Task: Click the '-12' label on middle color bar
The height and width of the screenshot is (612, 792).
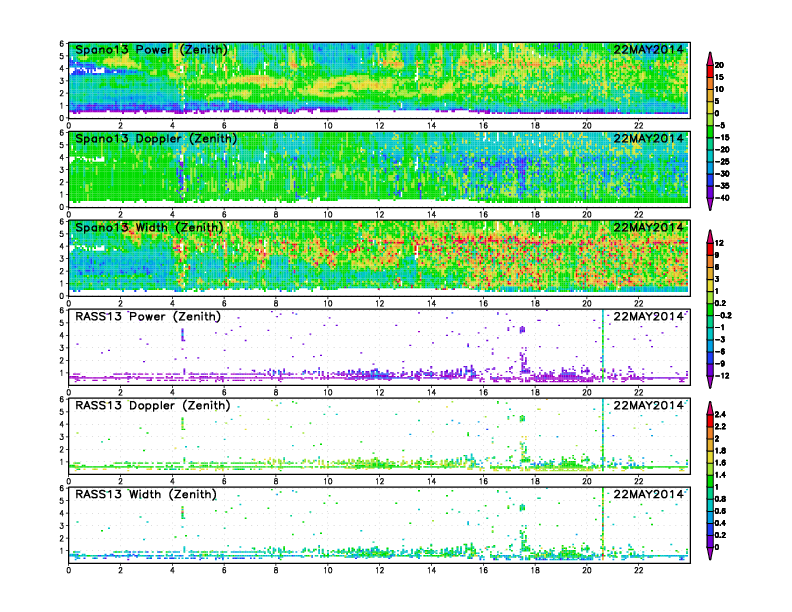Action: click(x=722, y=376)
